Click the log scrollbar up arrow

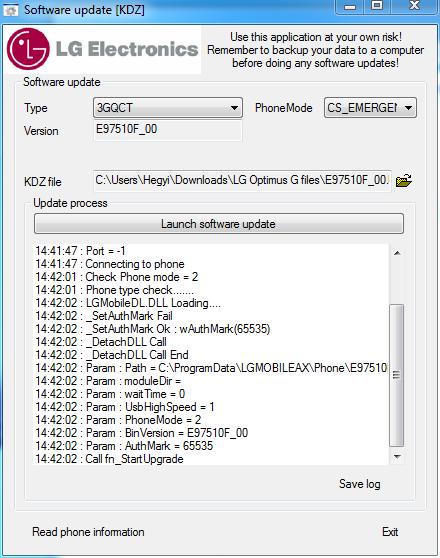click(397, 253)
